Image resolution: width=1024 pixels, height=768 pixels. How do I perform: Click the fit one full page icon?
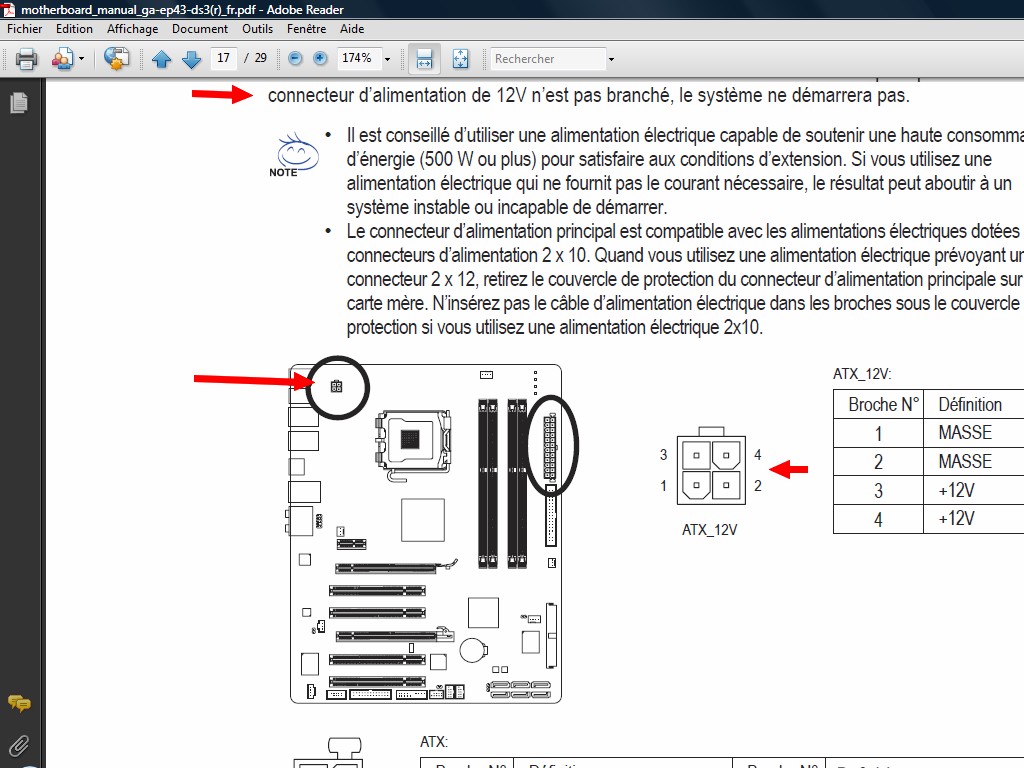point(460,59)
